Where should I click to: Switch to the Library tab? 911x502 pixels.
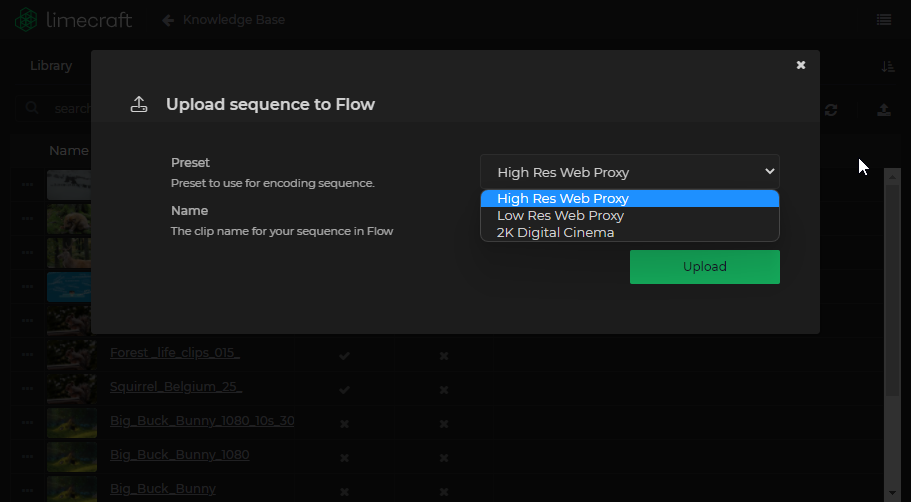tap(51, 66)
